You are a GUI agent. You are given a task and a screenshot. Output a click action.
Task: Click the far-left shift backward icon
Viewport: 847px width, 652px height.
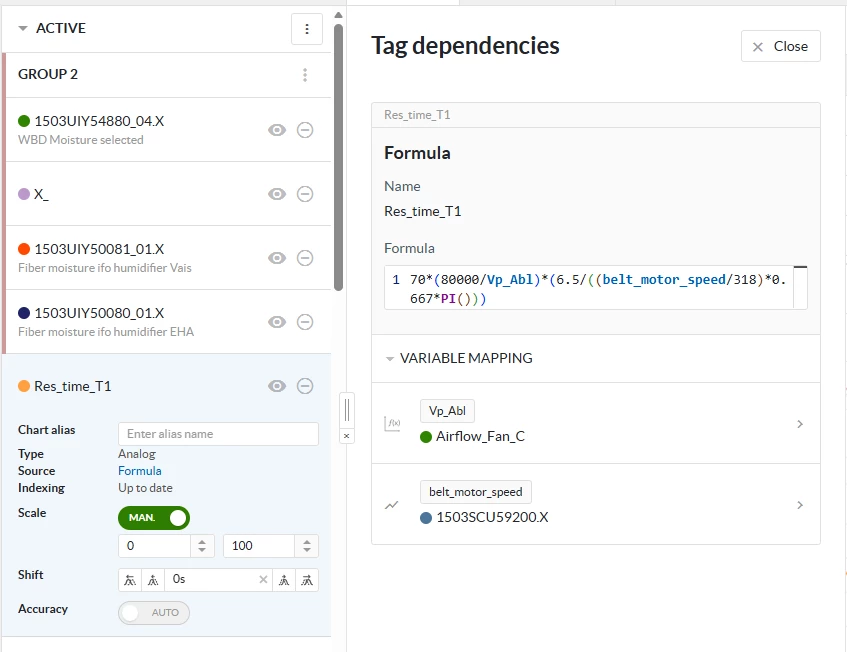[128, 579]
